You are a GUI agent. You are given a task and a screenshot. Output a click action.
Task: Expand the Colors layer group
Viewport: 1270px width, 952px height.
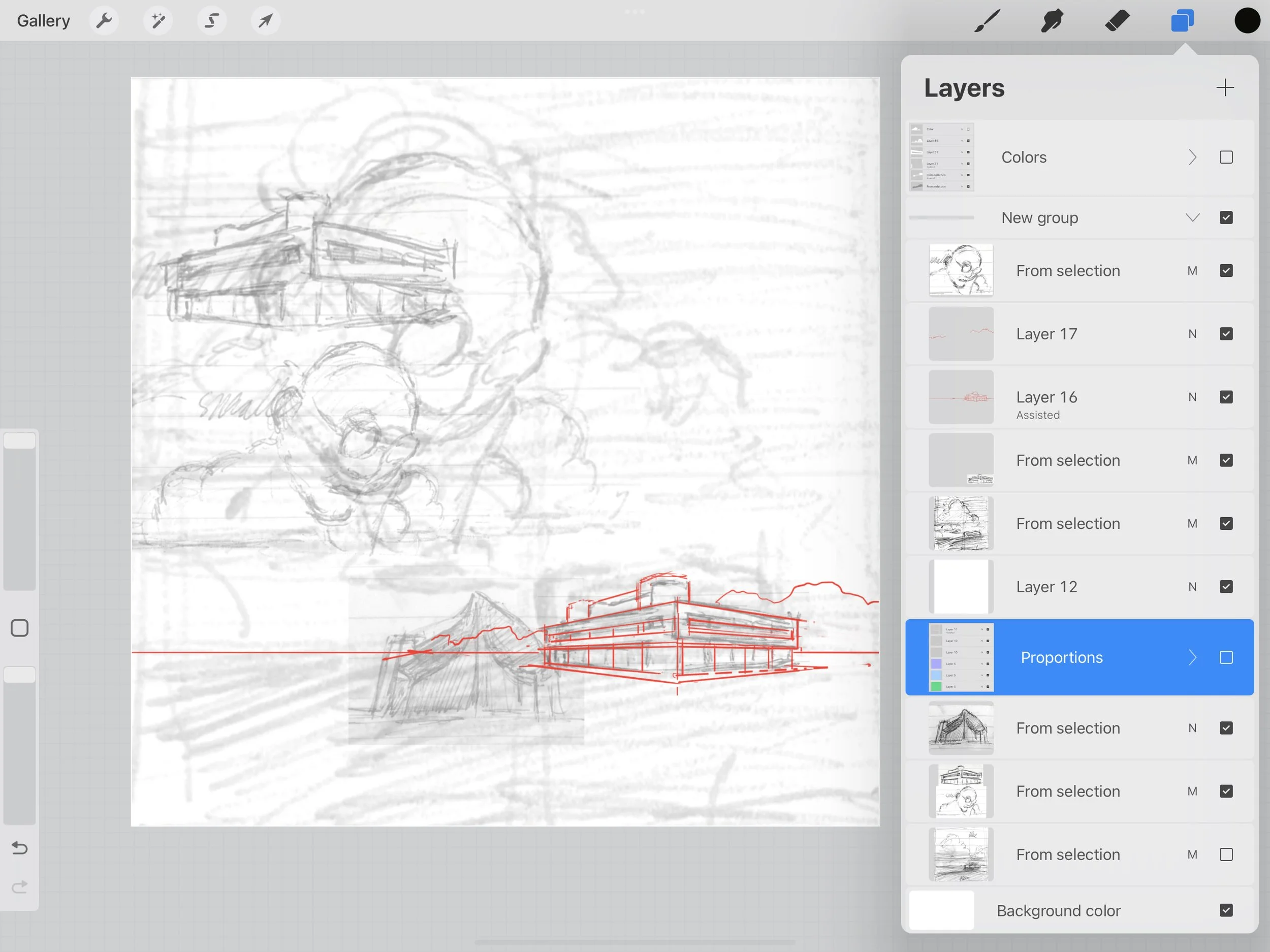1192,157
